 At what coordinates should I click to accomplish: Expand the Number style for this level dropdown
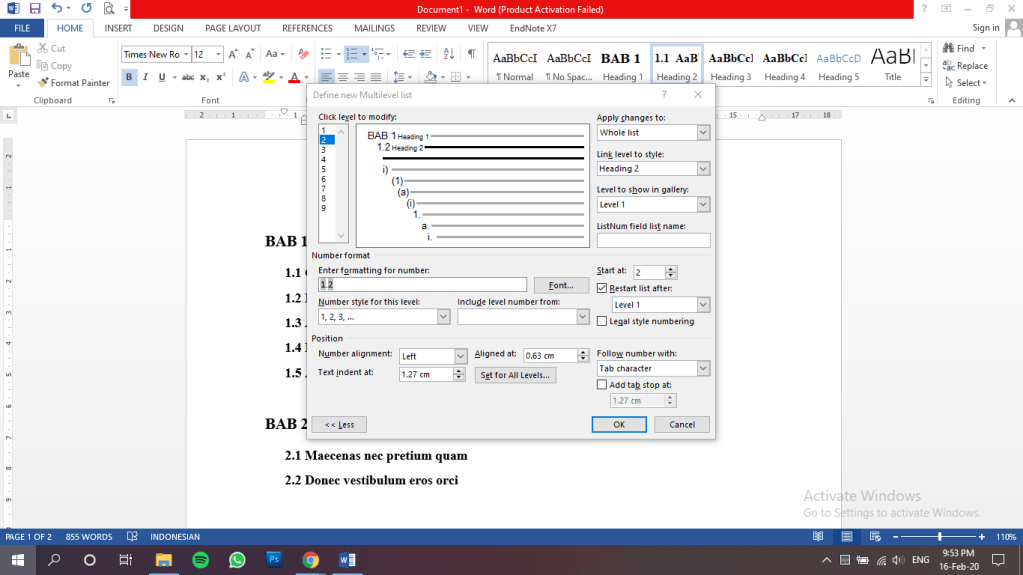point(443,317)
